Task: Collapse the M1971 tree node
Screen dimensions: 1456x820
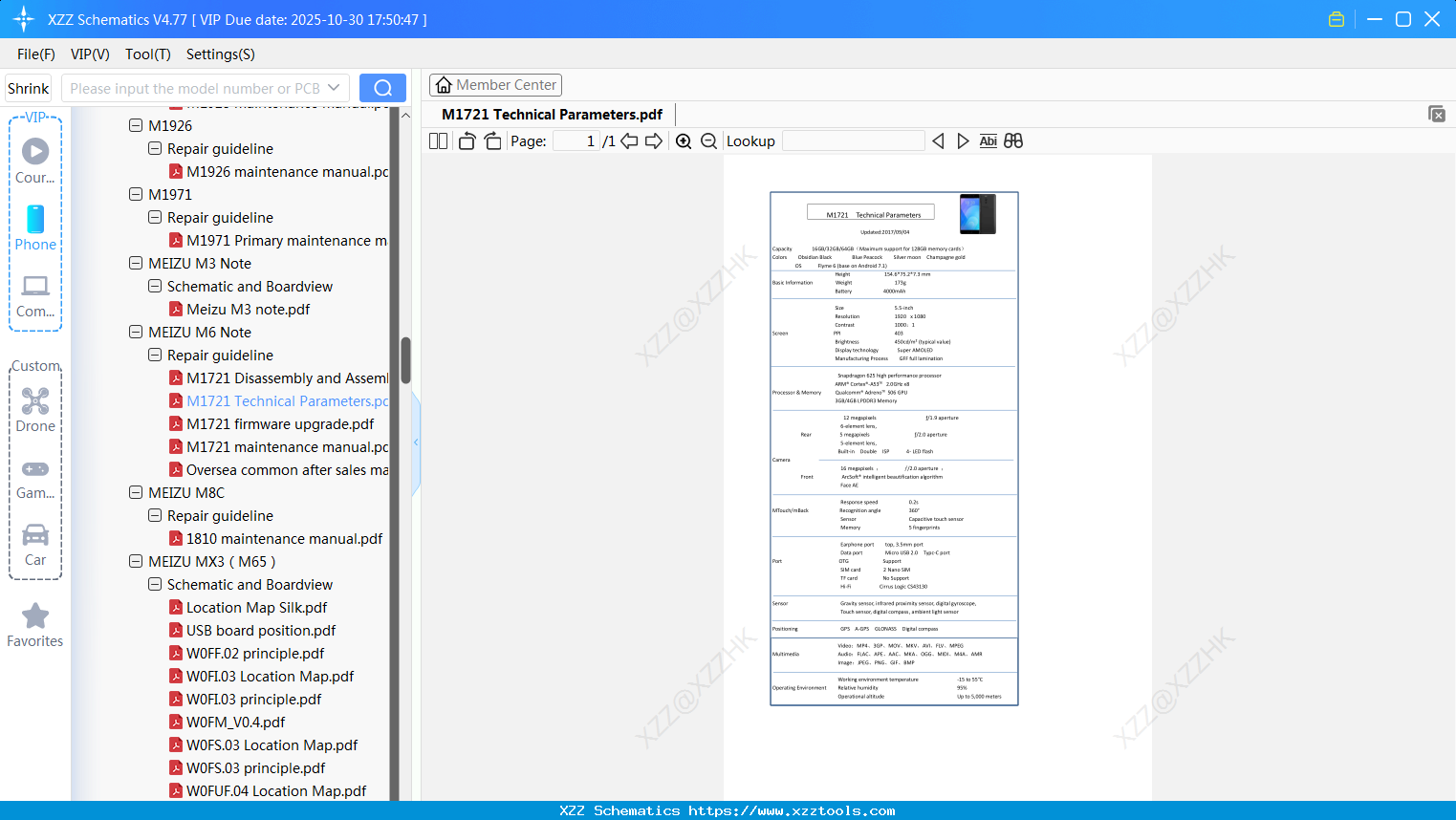Action: click(136, 194)
